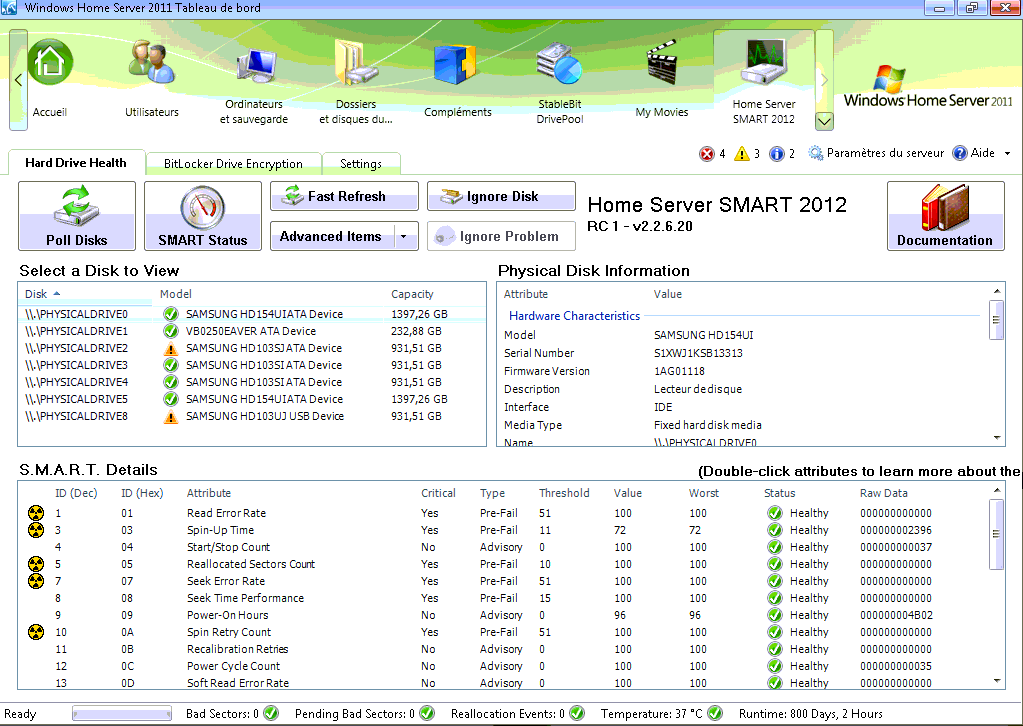Click the Fast Refresh button
Screen dimensions: 1023x726
344,196
